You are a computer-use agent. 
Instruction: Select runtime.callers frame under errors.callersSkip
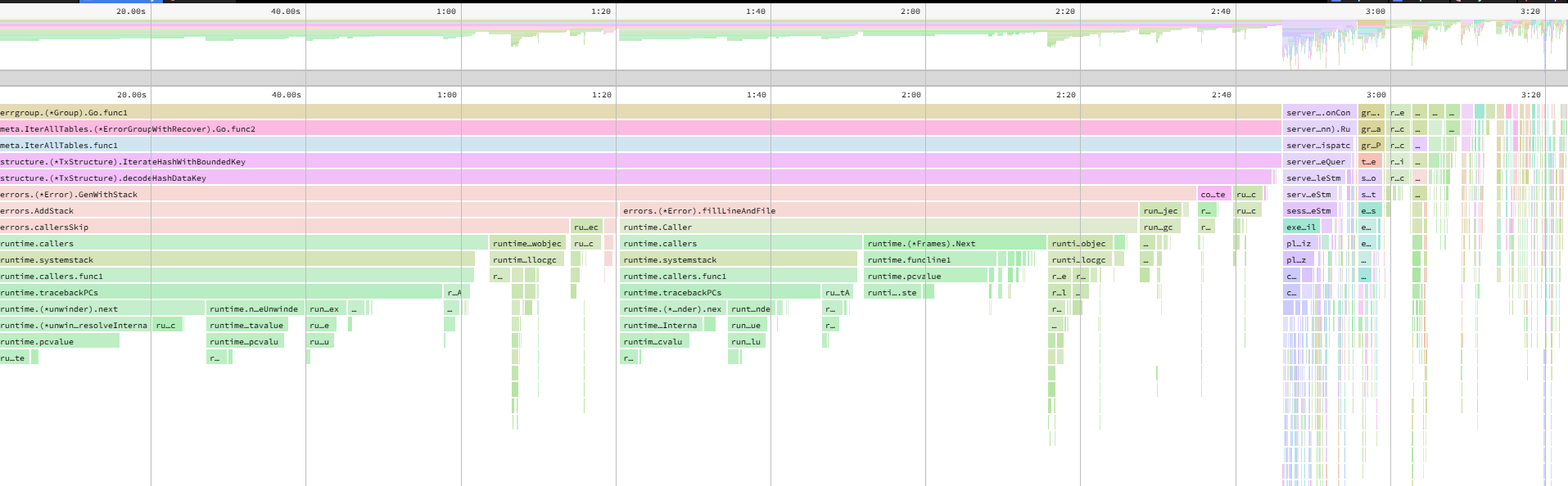pos(244,243)
